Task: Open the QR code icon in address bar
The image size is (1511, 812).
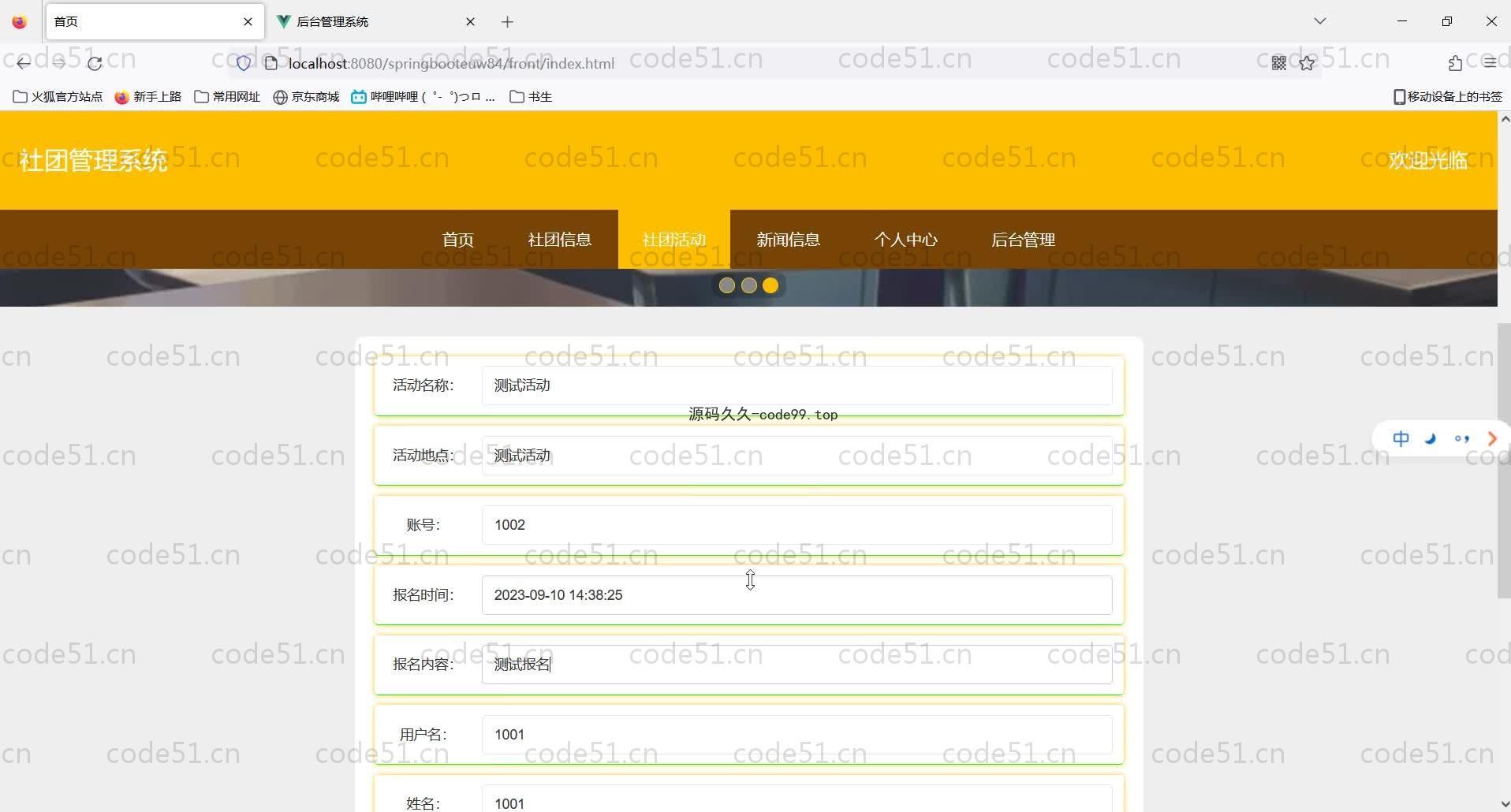Action: click(x=1278, y=64)
